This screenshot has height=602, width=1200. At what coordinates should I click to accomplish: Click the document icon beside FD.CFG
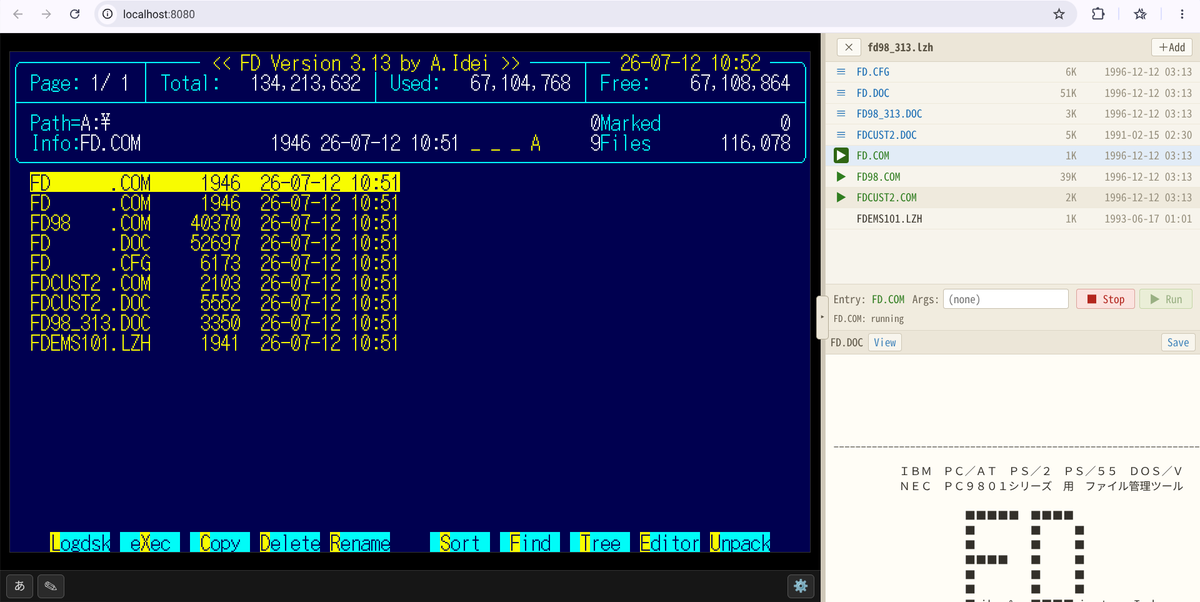point(840,72)
